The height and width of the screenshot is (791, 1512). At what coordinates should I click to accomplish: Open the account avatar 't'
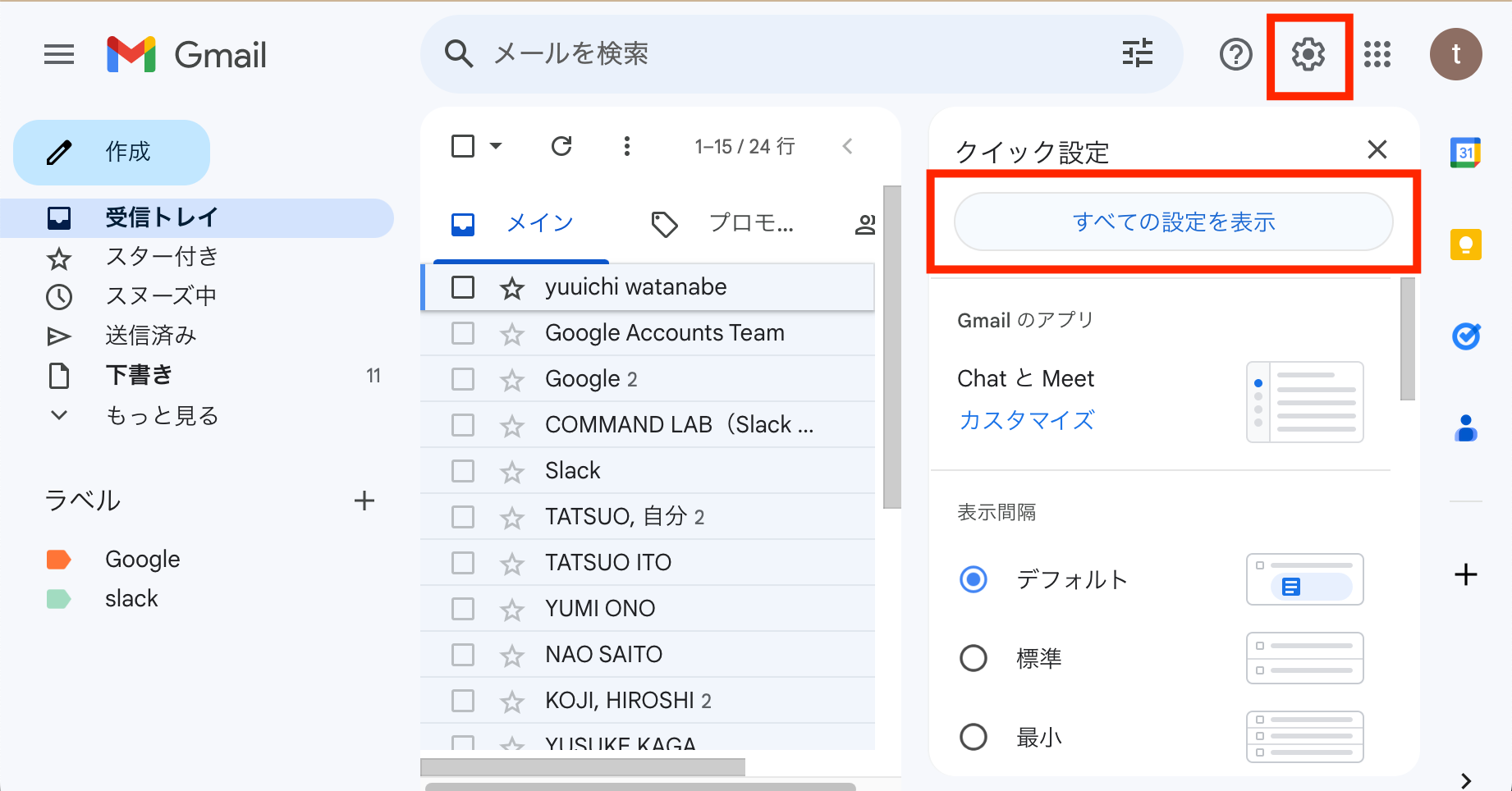tap(1455, 54)
